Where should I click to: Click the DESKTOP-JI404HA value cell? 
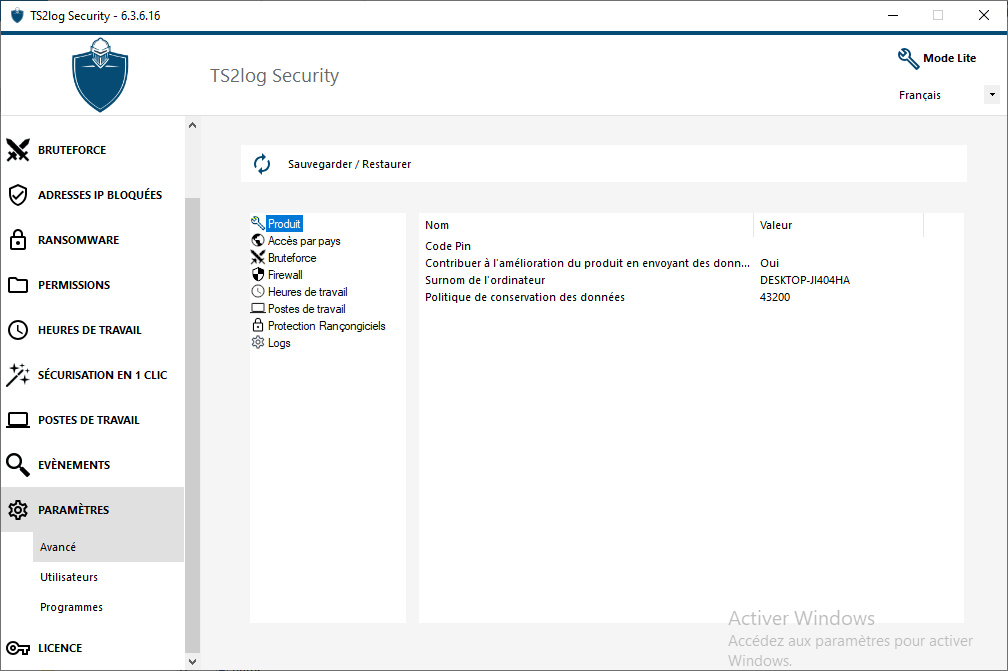point(805,280)
